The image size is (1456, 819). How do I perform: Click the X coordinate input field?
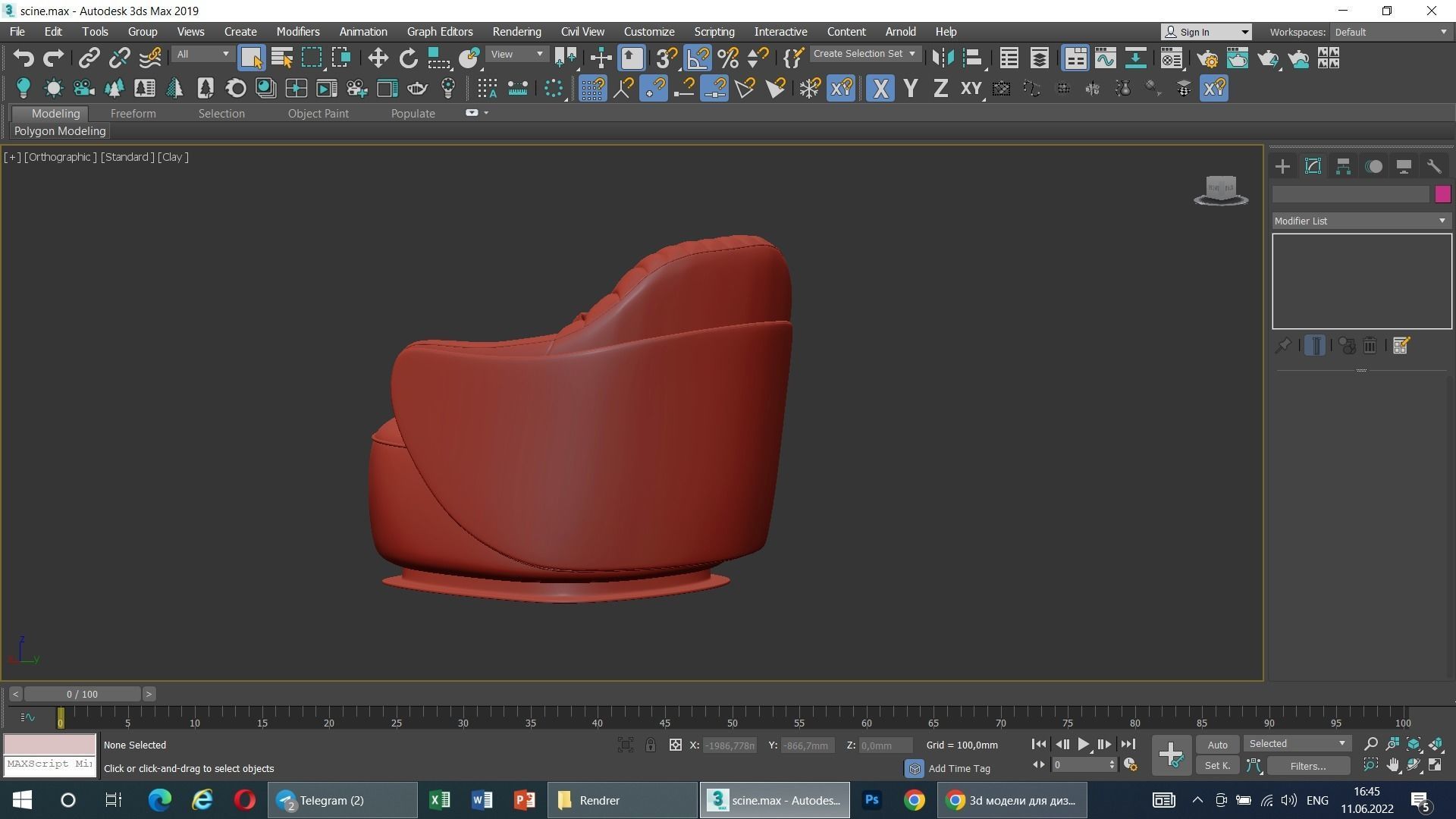tap(730, 745)
